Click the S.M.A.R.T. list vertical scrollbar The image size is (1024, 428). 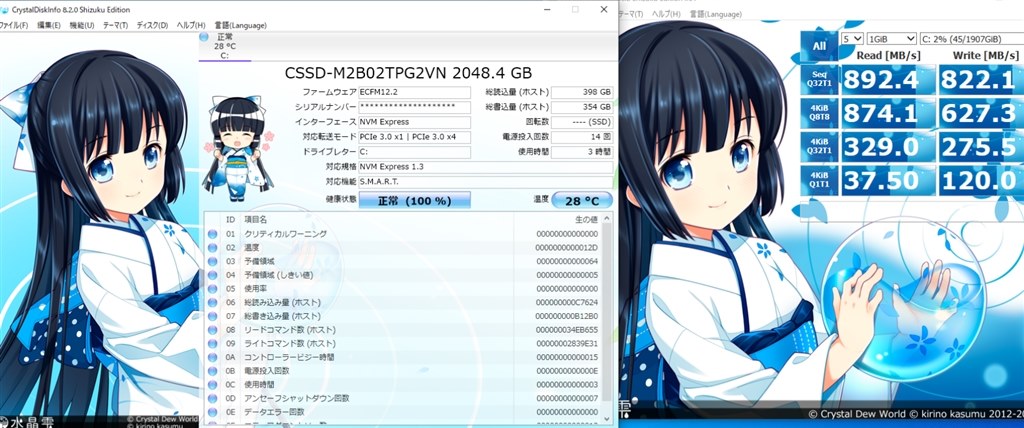(607, 320)
